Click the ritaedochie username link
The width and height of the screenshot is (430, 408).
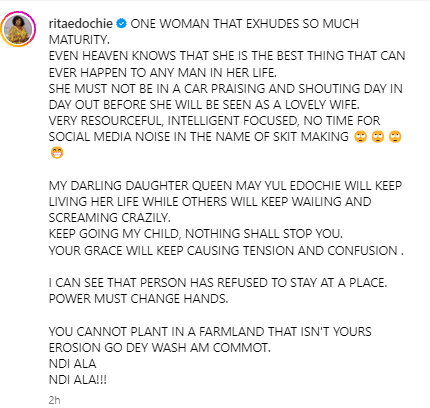pos(81,24)
